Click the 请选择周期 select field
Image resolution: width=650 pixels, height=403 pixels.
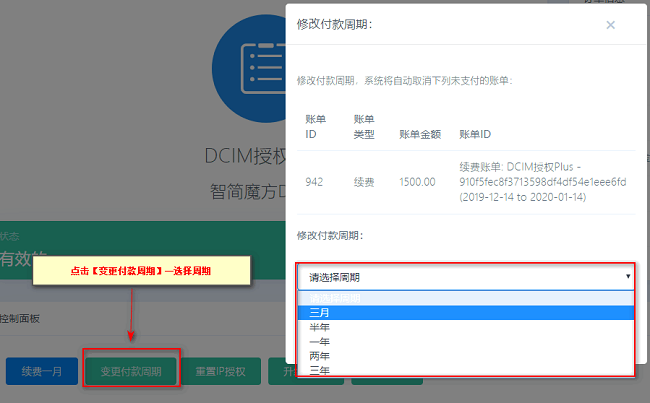pos(466,277)
